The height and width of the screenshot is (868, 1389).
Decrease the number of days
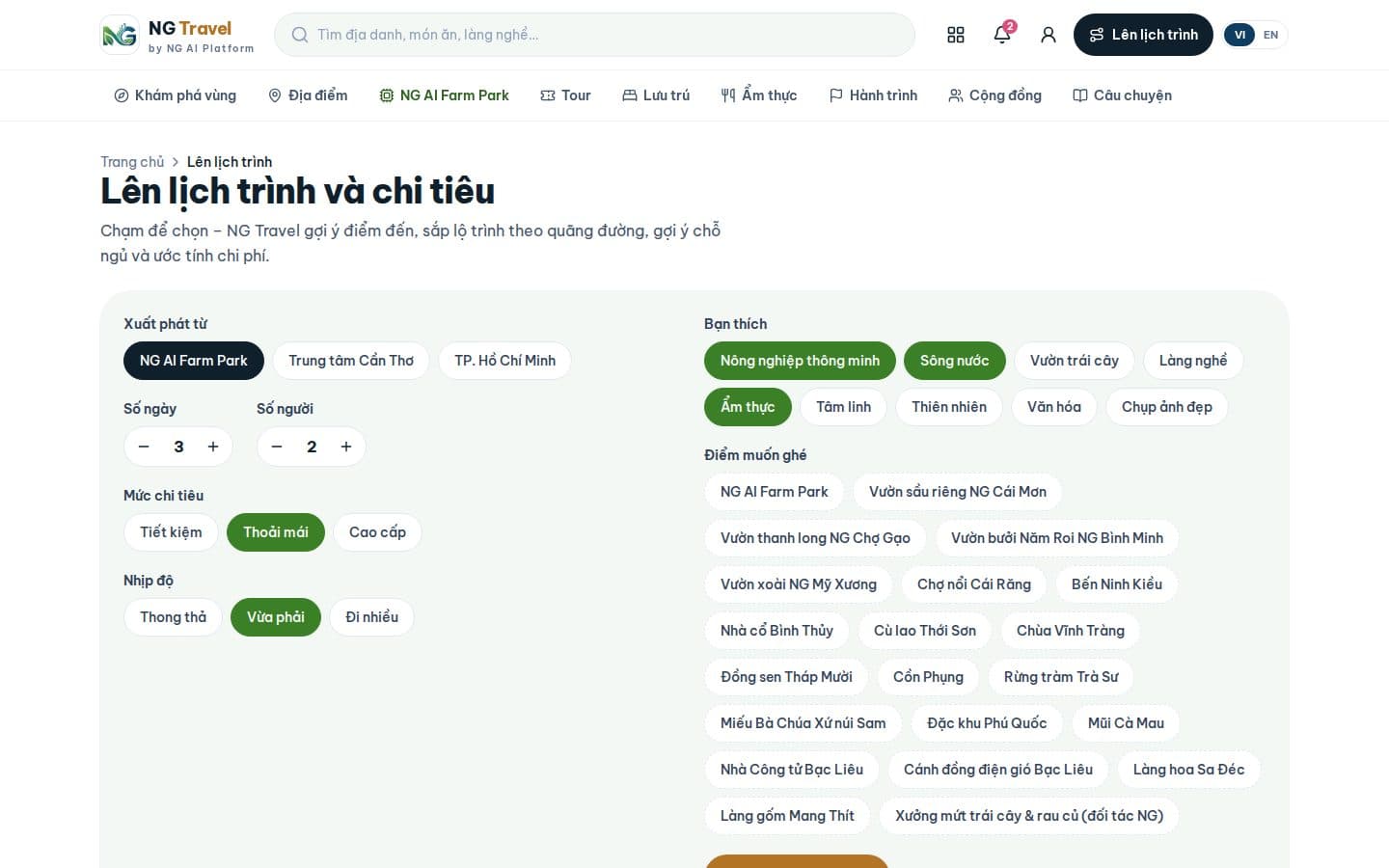pos(144,447)
